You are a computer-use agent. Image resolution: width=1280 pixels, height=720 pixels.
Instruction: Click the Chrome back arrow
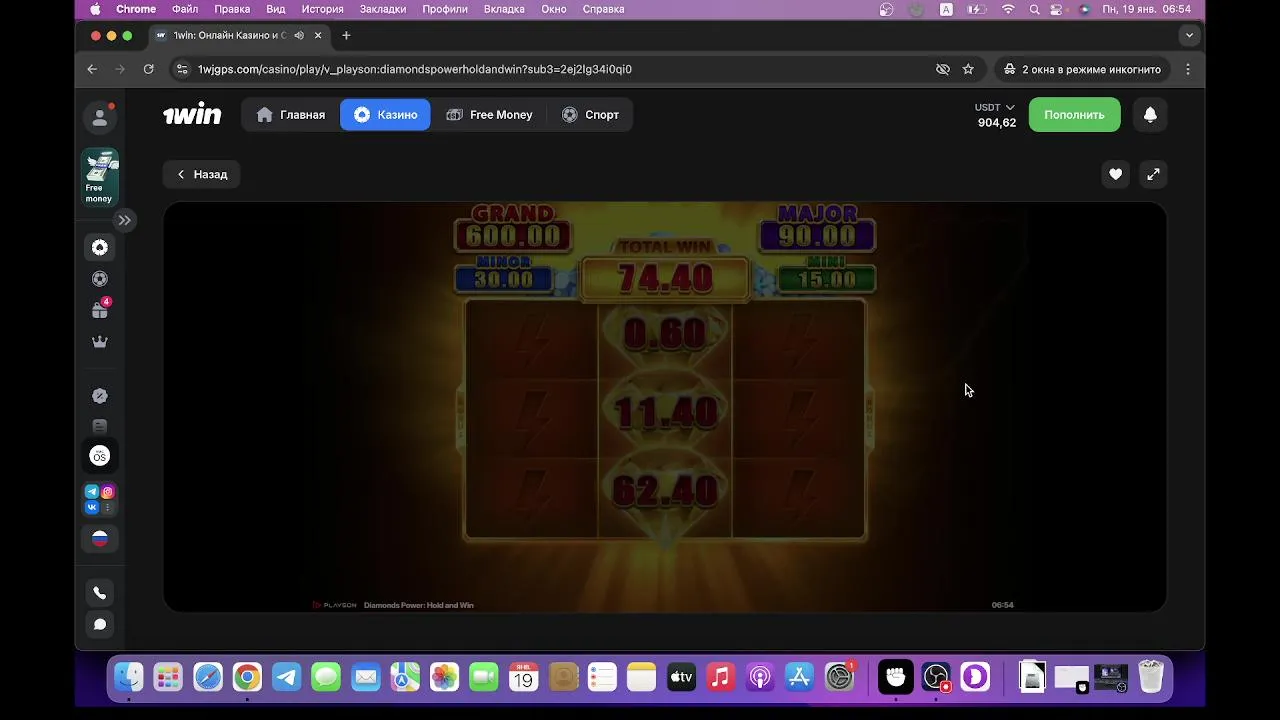pos(92,69)
